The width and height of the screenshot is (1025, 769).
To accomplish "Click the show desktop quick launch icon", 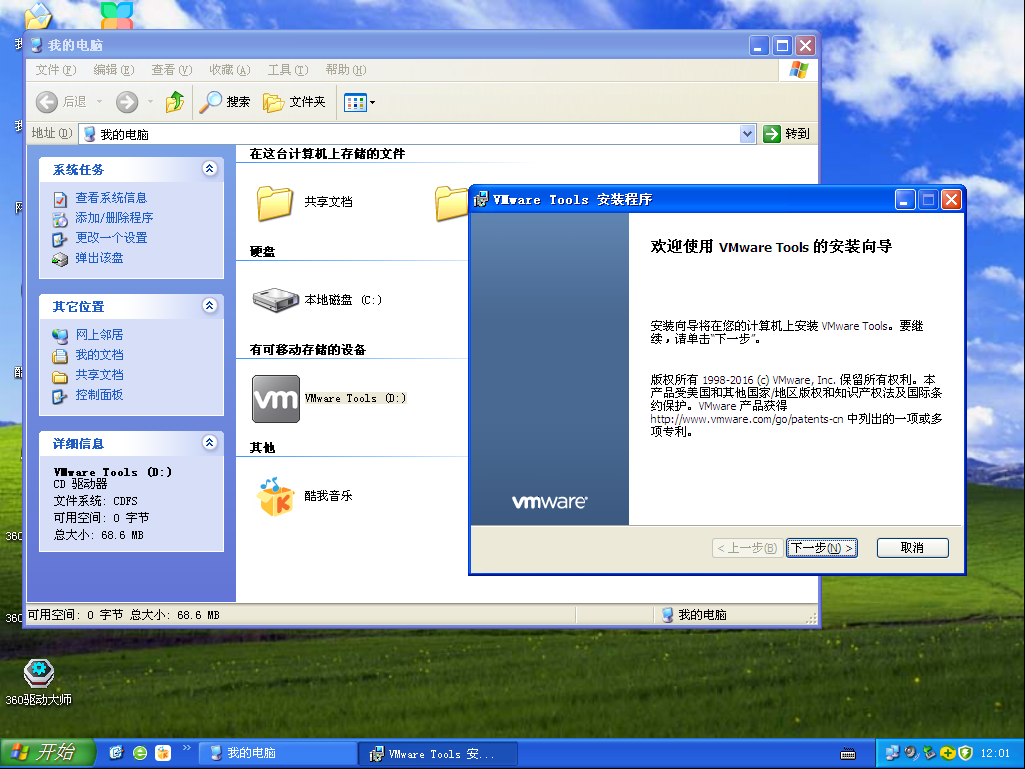I will tap(116, 753).
